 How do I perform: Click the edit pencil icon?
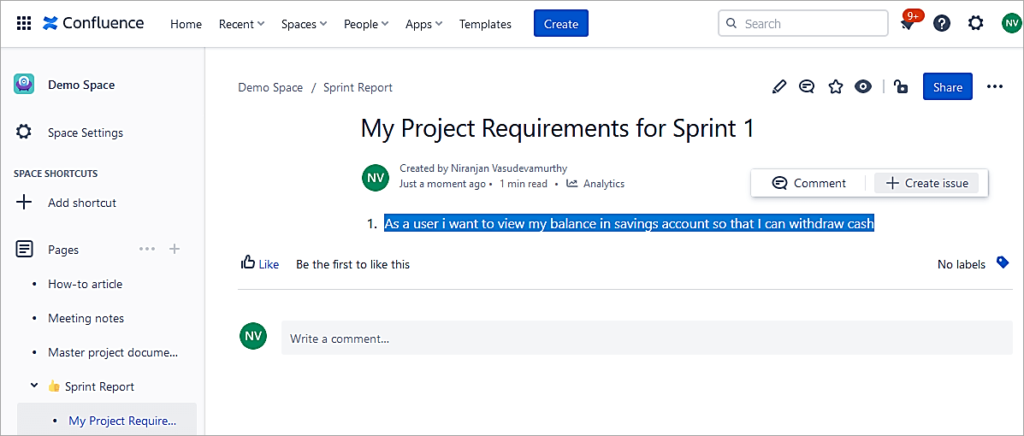[x=778, y=87]
